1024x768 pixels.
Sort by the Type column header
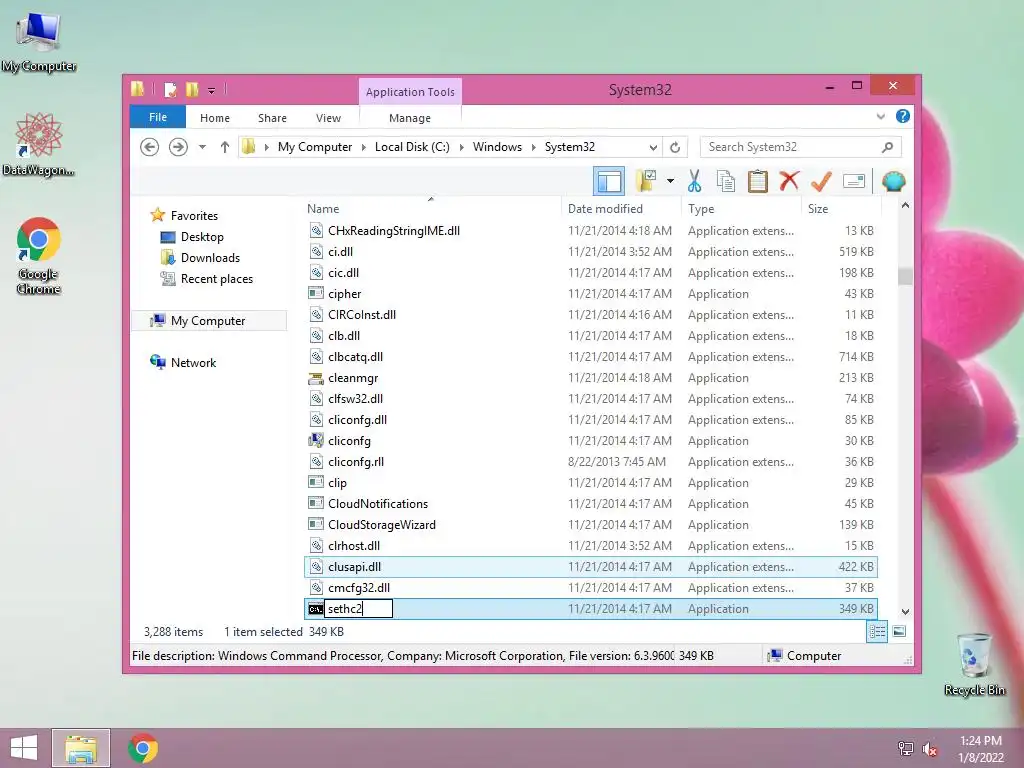pos(701,209)
